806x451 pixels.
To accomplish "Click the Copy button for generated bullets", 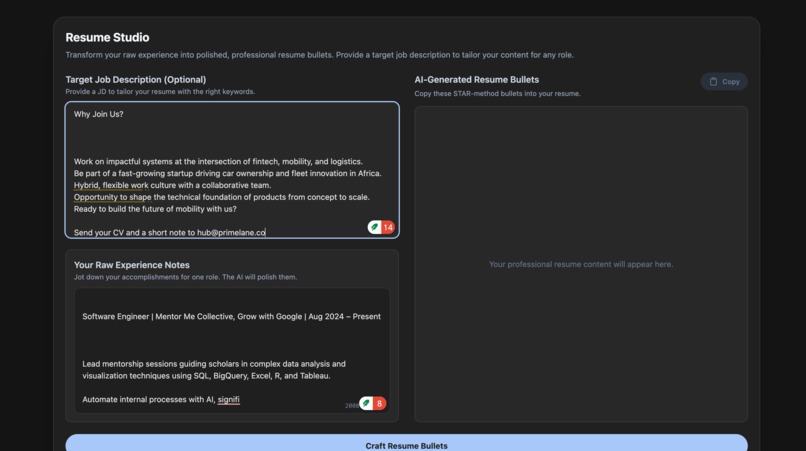I will [724, 82].
